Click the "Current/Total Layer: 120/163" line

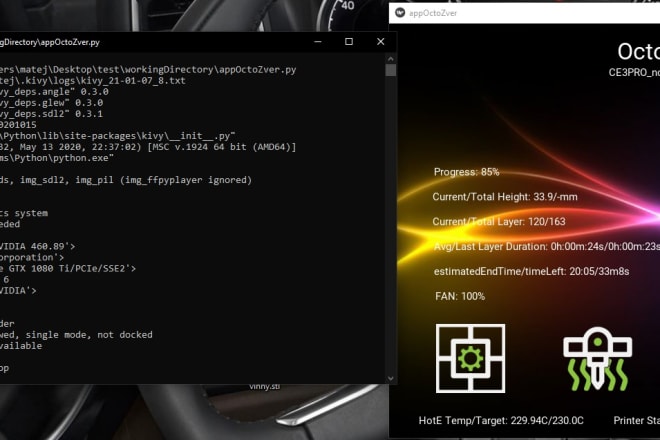point(499,222)
